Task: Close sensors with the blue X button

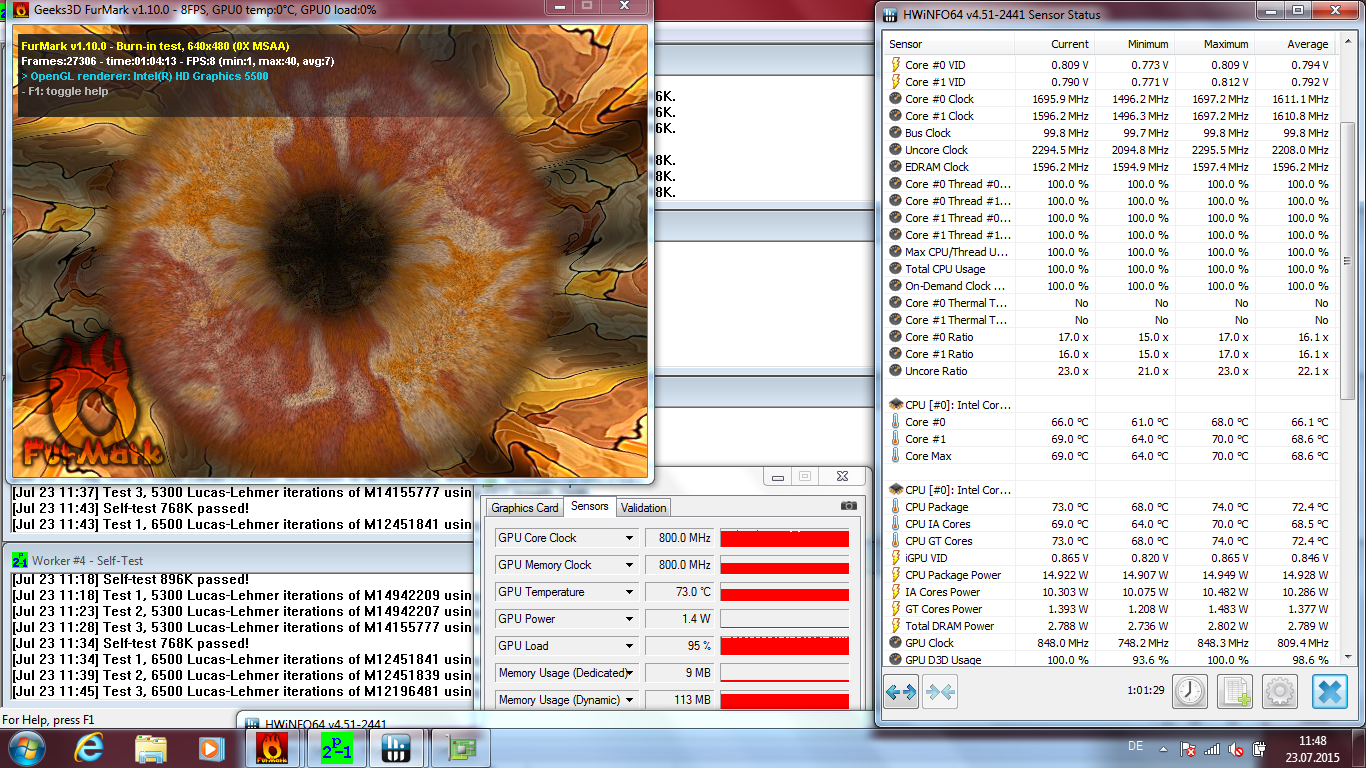Action: [1330, 691]
